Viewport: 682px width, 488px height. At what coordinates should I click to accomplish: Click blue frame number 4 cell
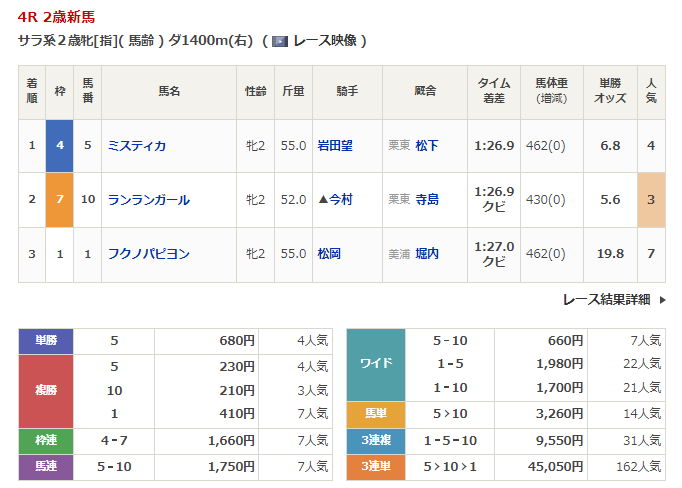point(60,146)
